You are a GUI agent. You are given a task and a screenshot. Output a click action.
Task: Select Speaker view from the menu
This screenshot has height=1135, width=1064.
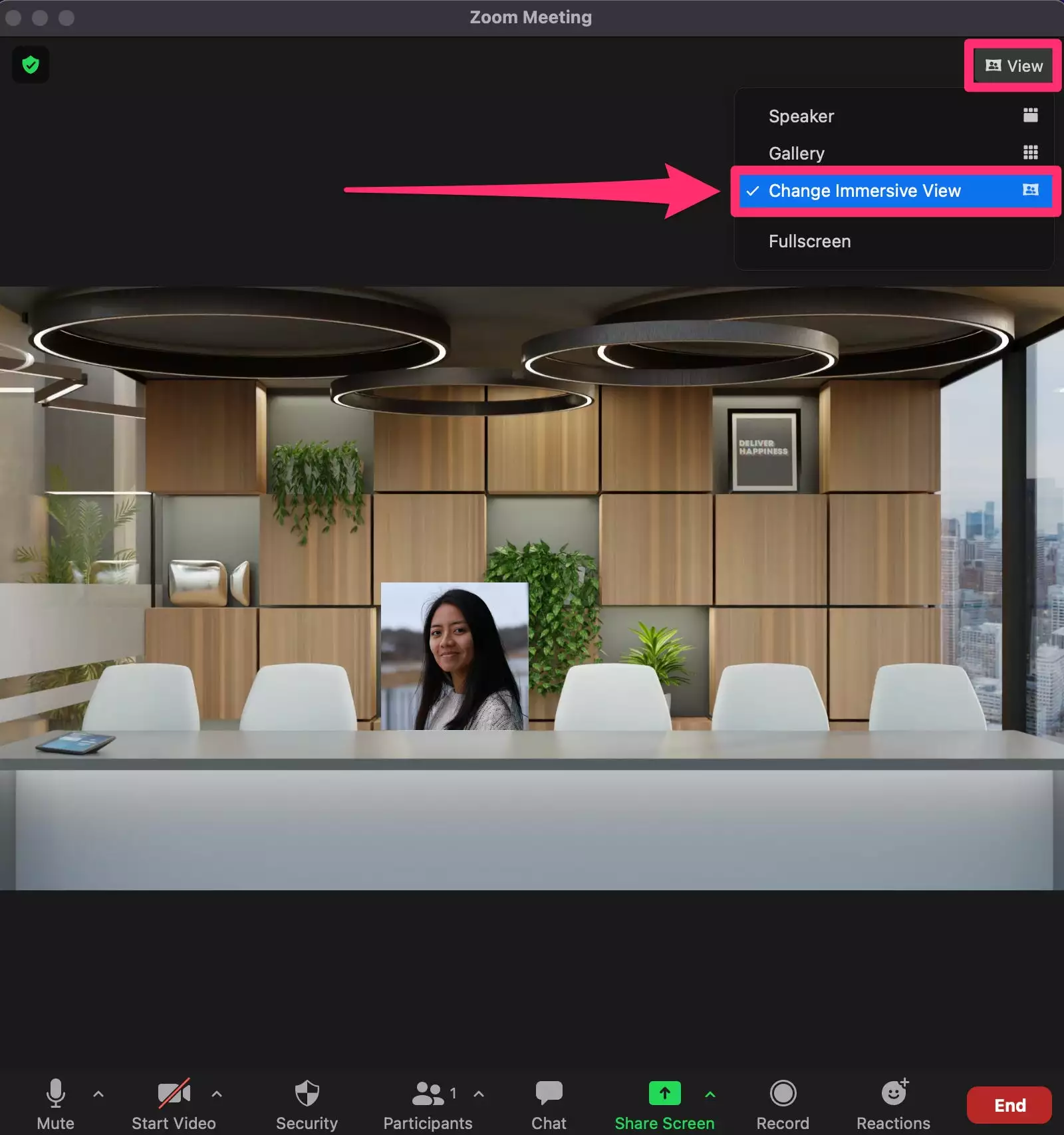(x=801, y=116)
